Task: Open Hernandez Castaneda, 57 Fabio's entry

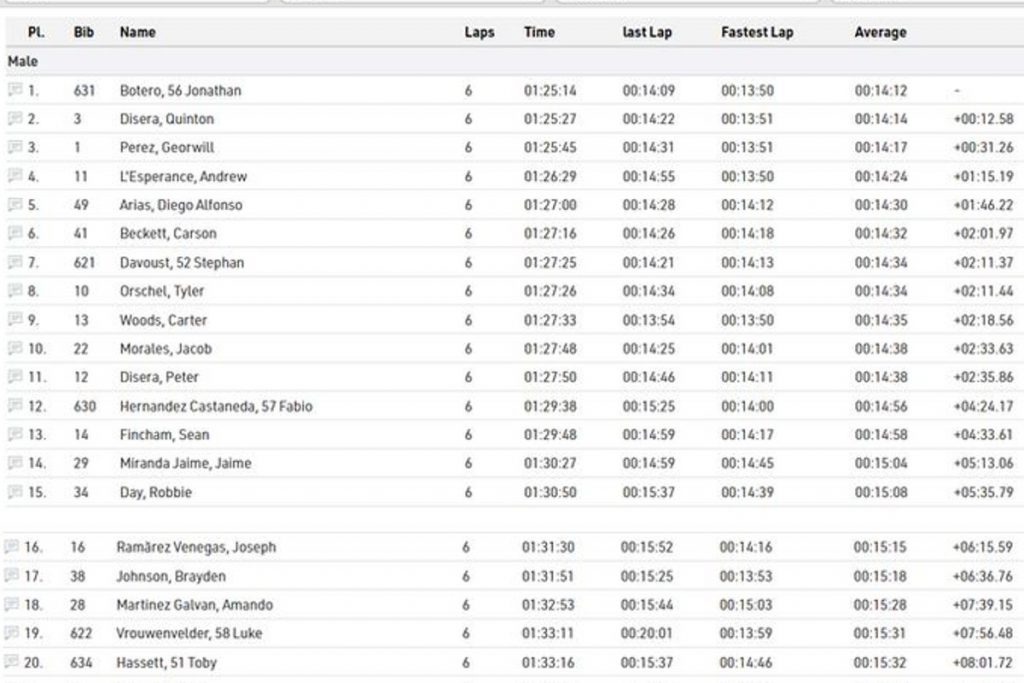Action: [216, 406]
